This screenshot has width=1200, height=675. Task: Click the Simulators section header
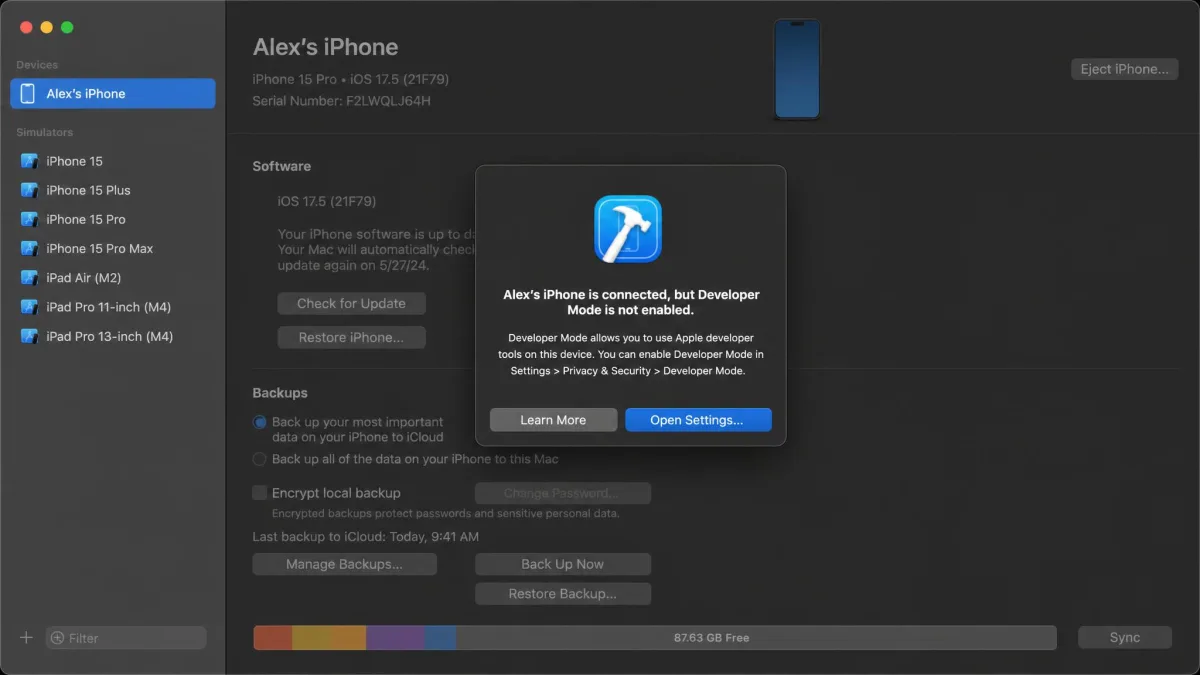click(45, 132)
